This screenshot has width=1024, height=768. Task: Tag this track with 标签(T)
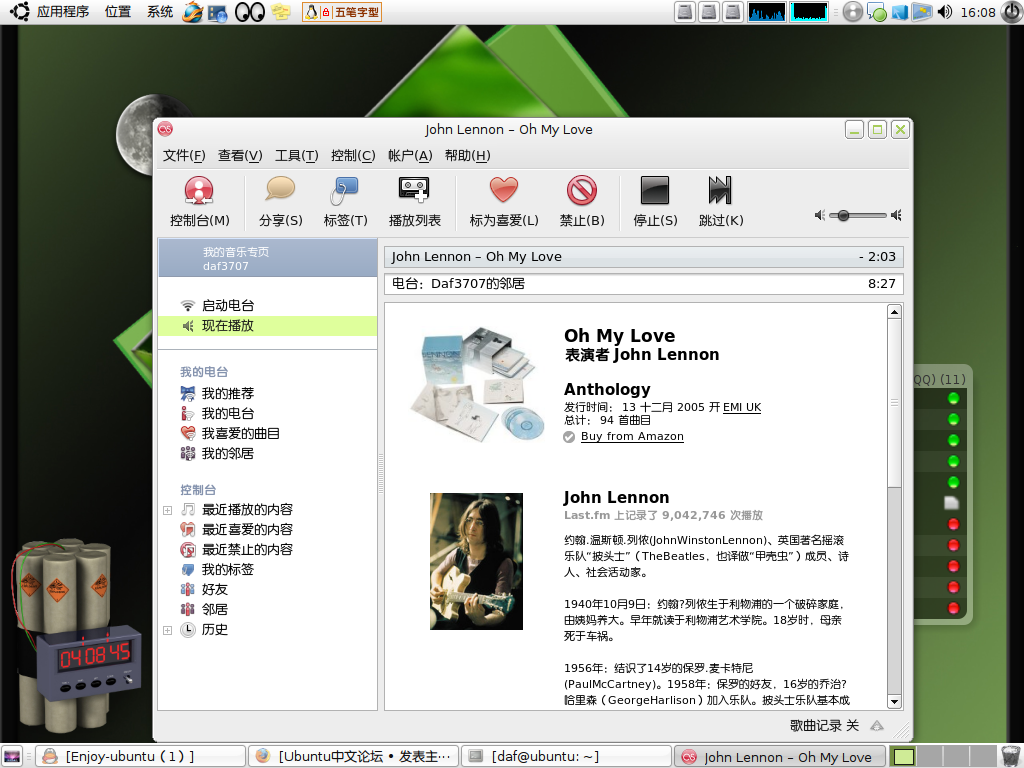click(345, 201)
